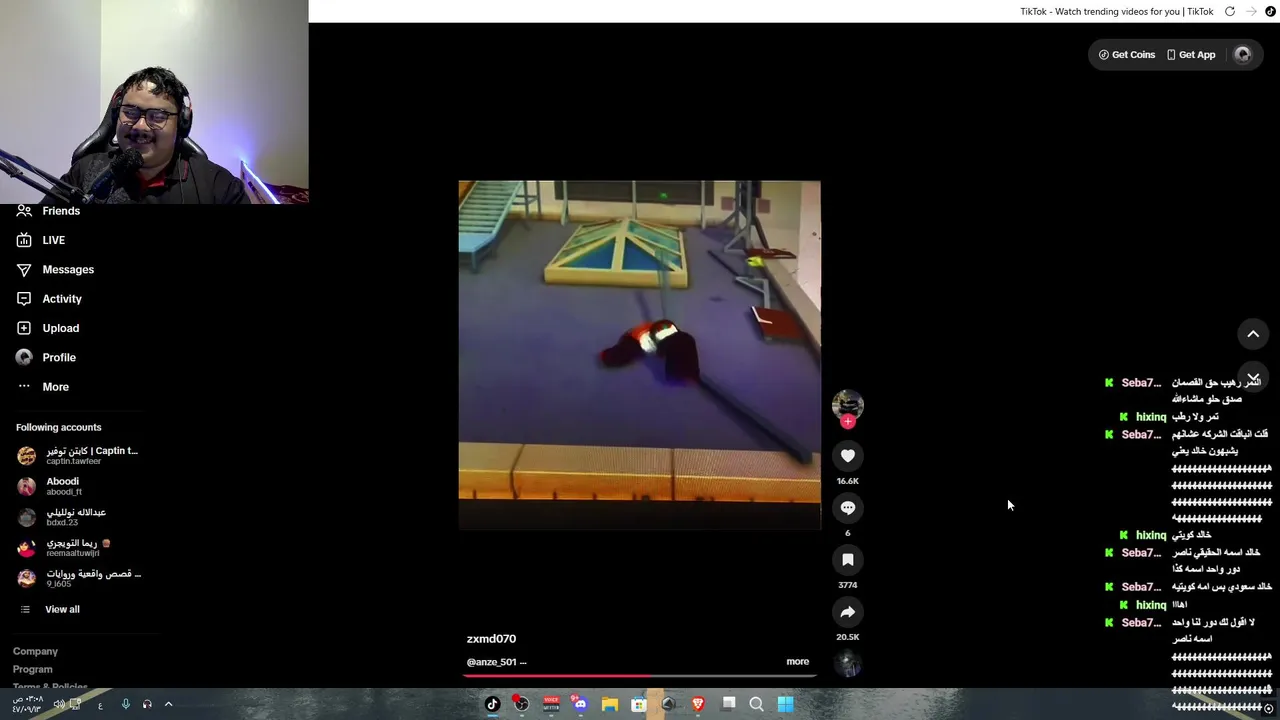Viewport: 1280px width, 720px height.
Task: Open the zxmd070 username link
Action: (491, 639)
